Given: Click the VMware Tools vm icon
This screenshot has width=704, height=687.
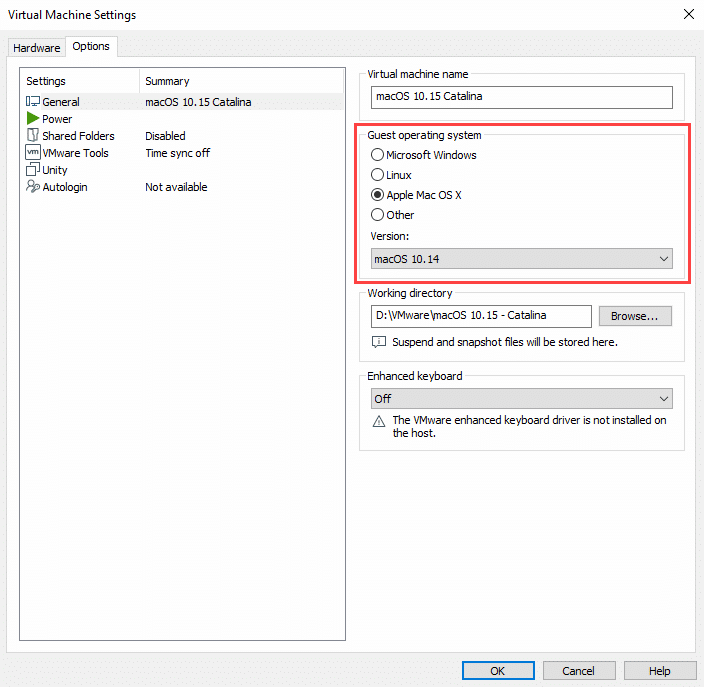Looking at the screenshot, I should (33, 153).
